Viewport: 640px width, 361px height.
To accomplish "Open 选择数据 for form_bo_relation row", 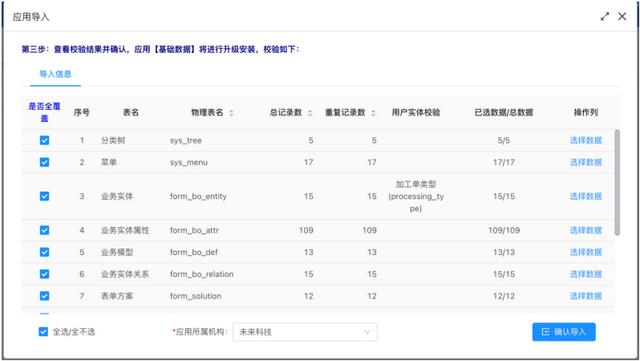I will pos(586,274).
